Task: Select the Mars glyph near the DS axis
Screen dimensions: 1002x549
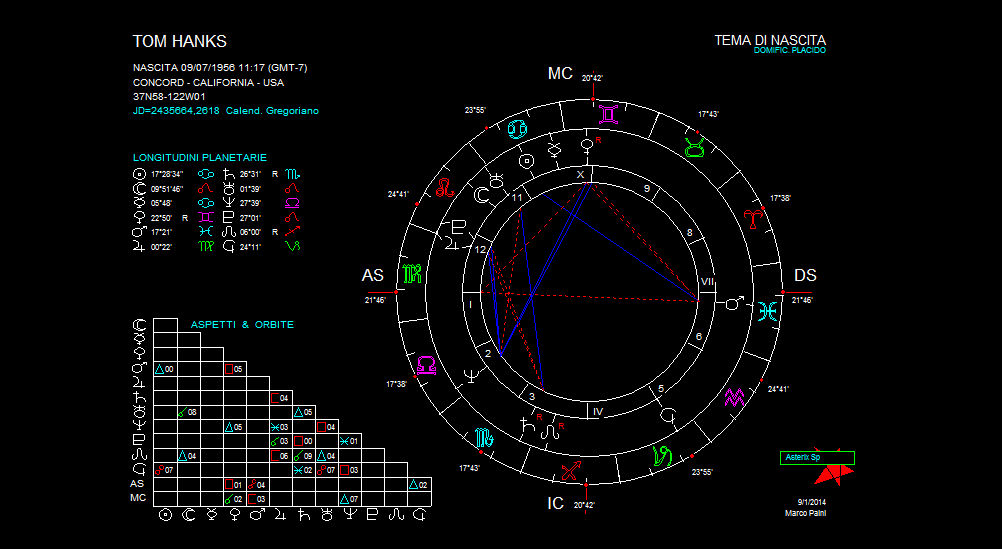Action: pos(734,304)
